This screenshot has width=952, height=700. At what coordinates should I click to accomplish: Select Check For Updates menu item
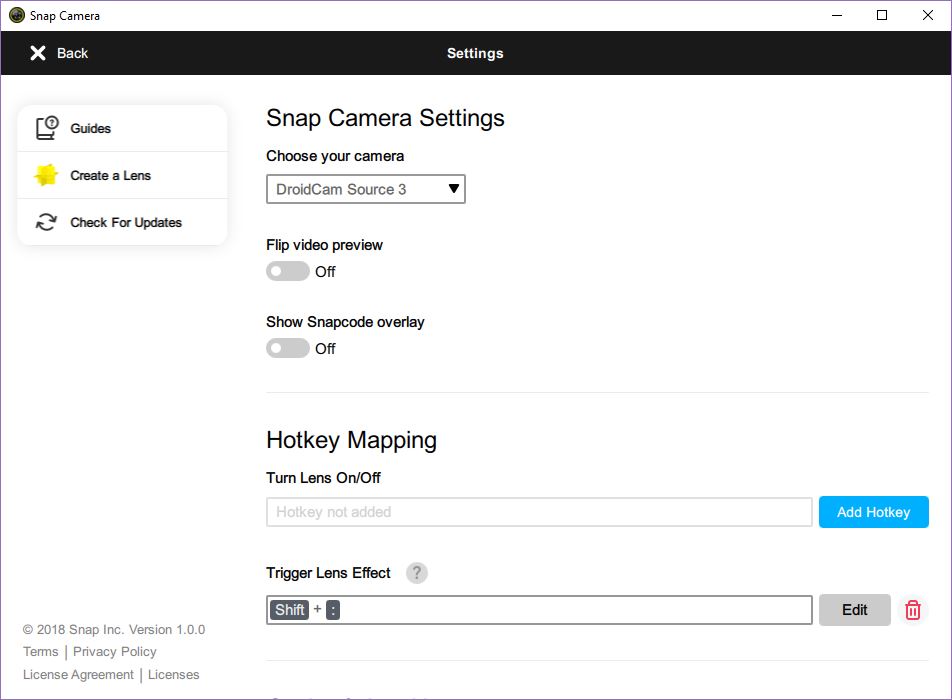click(x=123, y=222)
